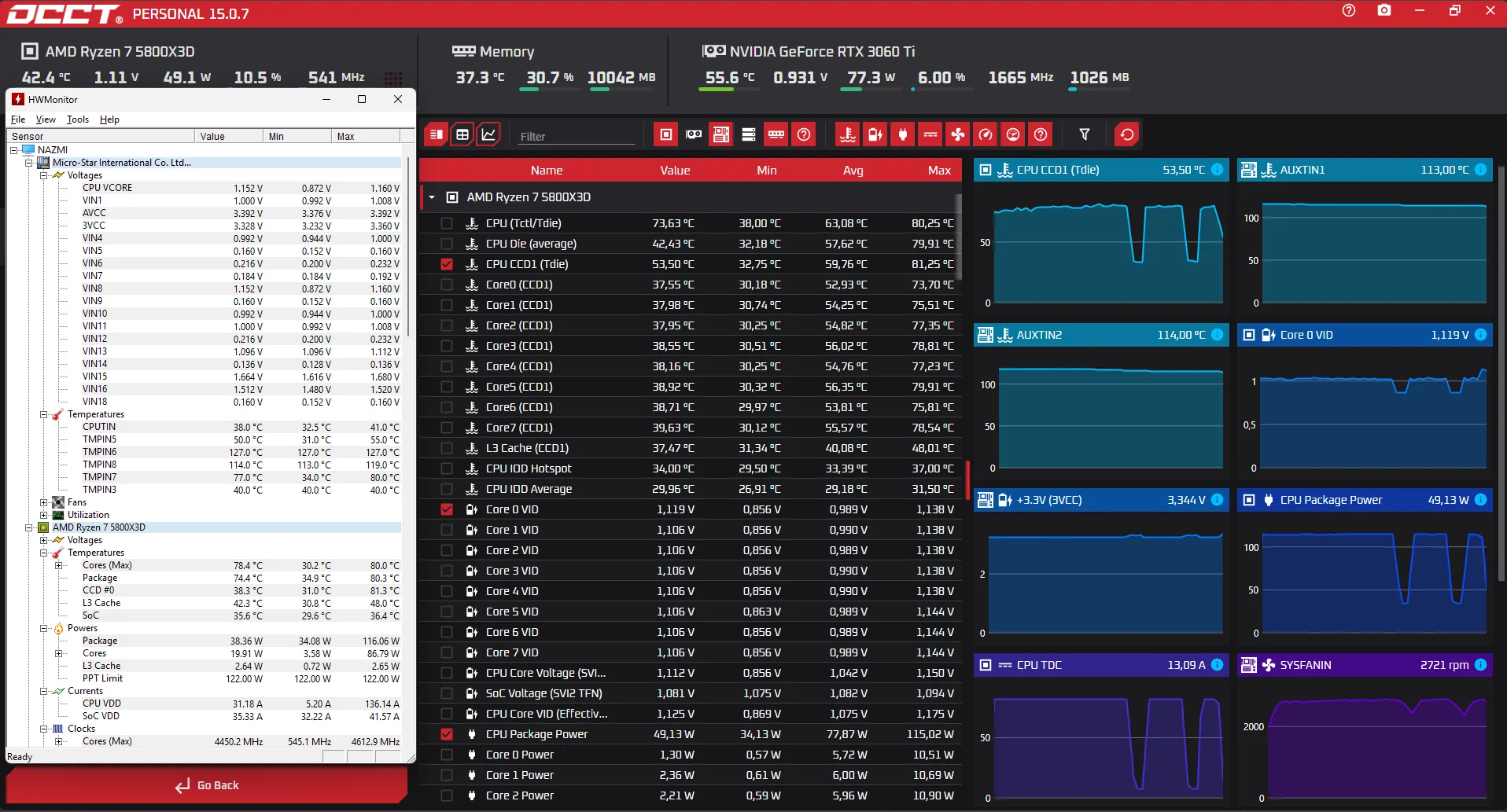Viewport: 1507px width, 812px height.
Task: Toggle the storage hardware filter icon
Action: coord(749,134)
